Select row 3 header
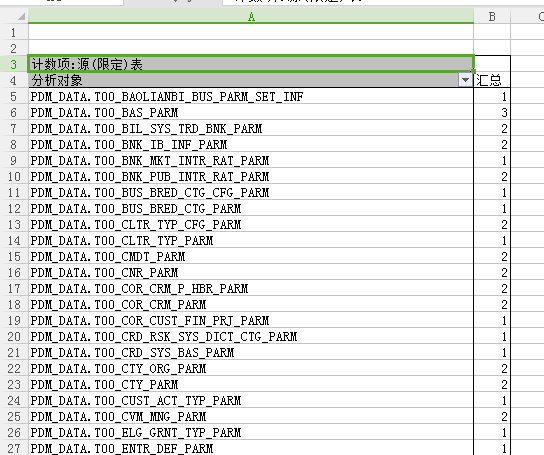 tap(14, 64)
